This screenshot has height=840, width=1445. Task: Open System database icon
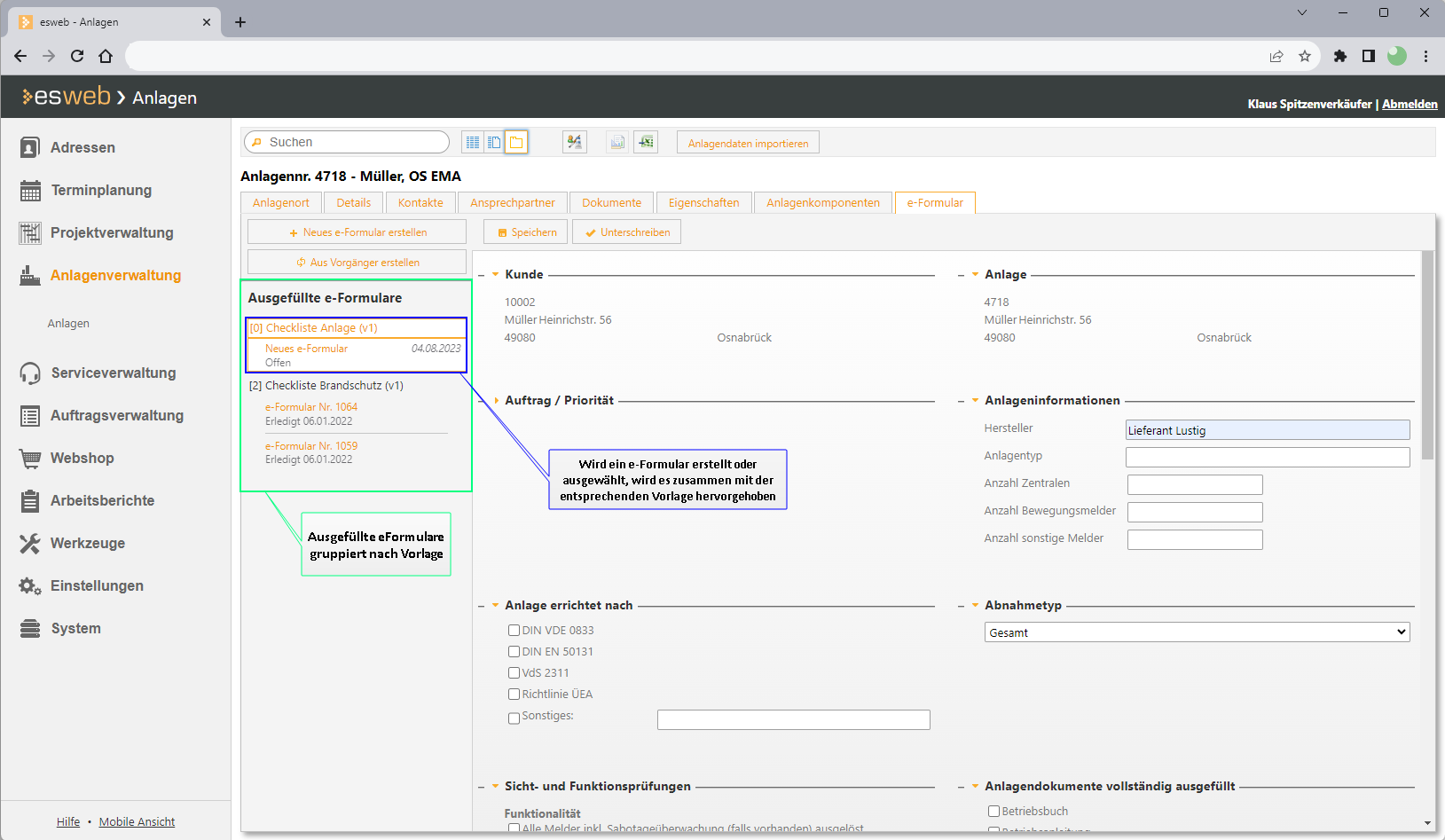point(30,628)
